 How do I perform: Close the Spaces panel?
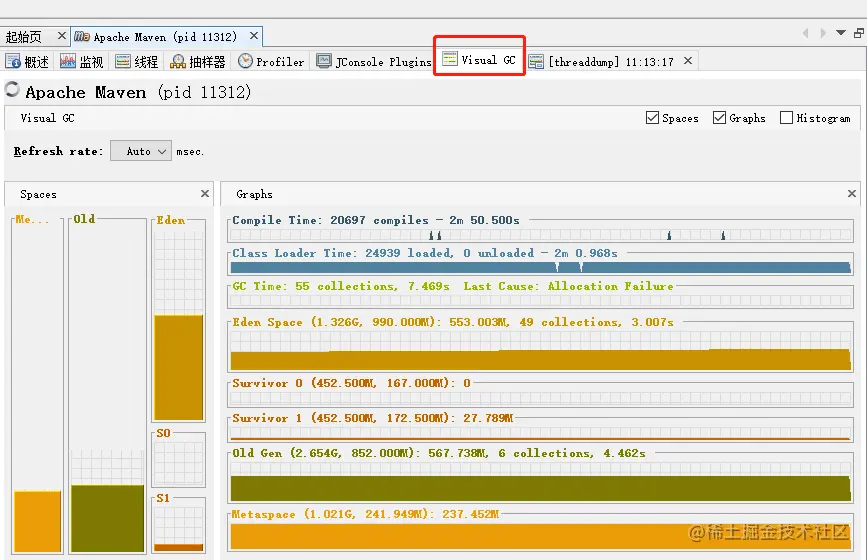(205, 193)
